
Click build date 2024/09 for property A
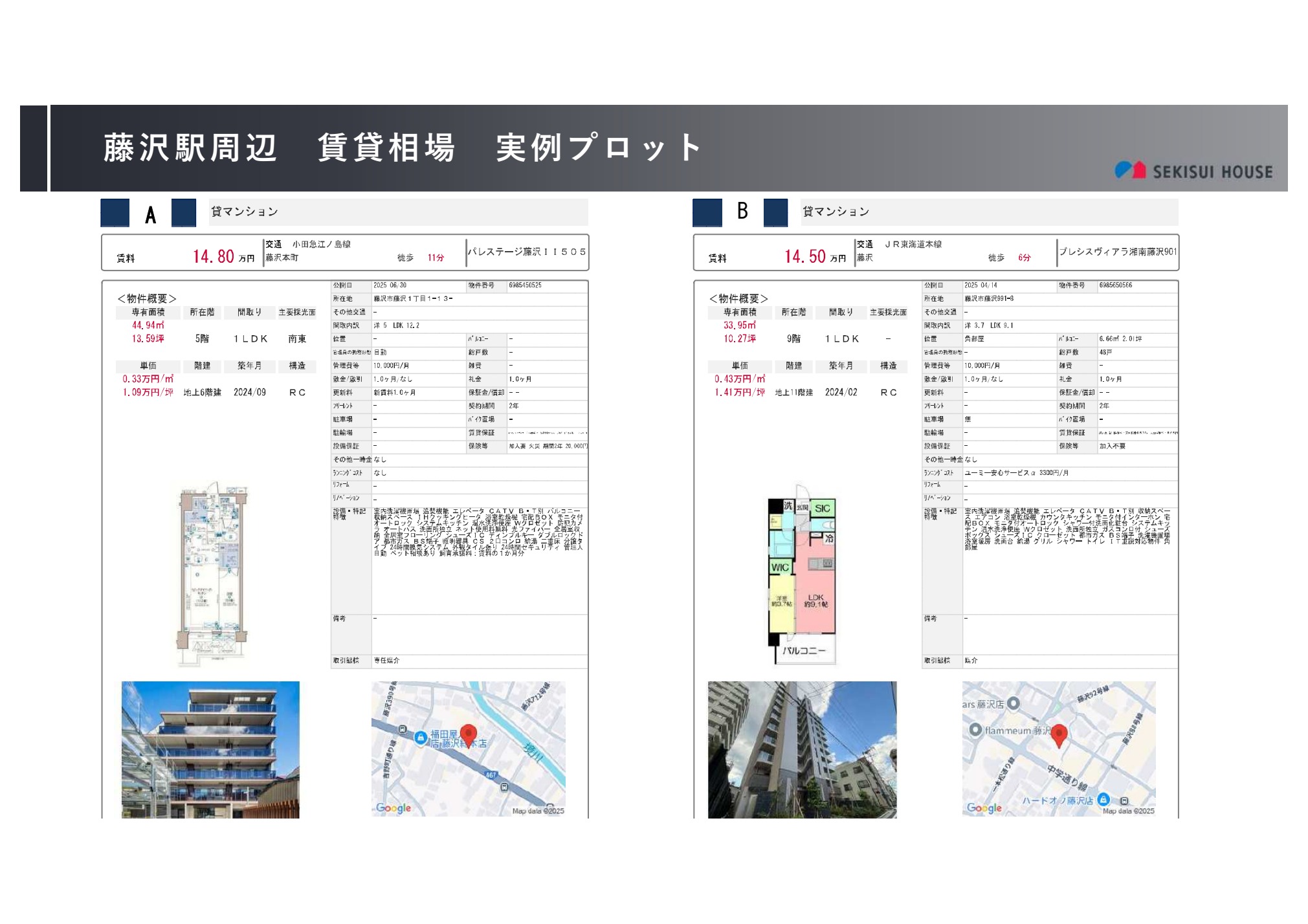coord(249,392)
